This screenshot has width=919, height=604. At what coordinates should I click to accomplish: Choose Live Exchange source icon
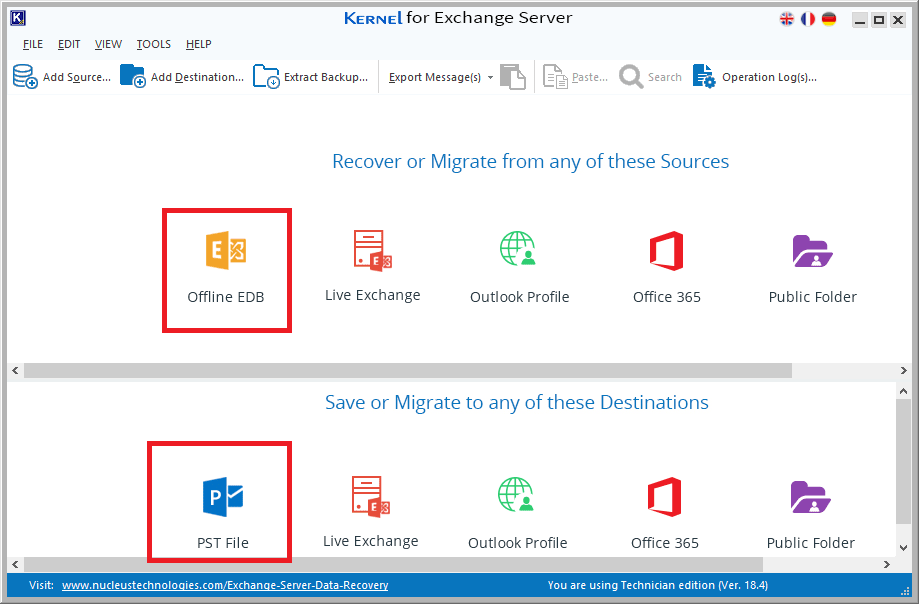coord(373,250)
